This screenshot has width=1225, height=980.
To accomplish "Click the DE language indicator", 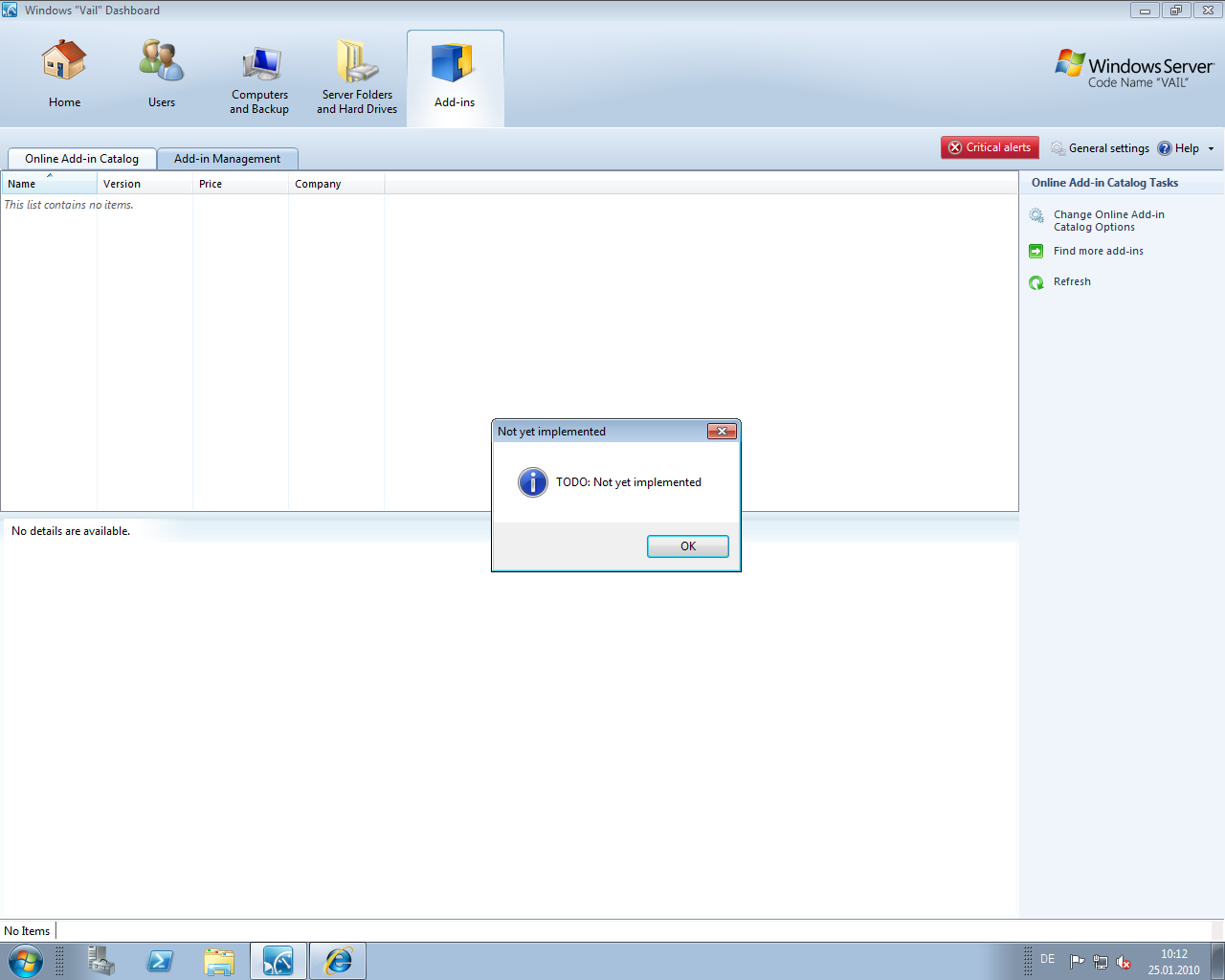I will click(1047, 959).
